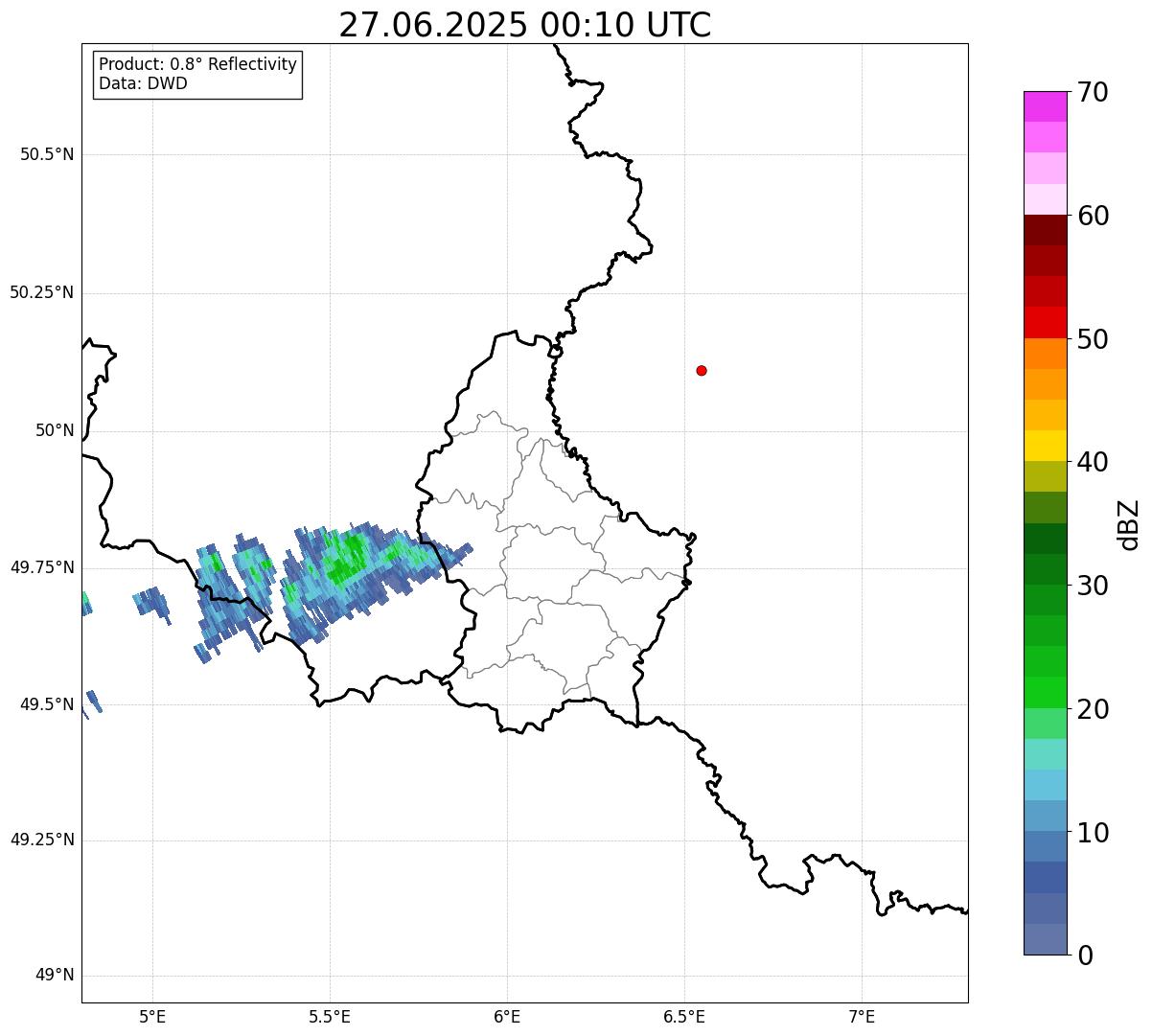Screen dimensions: 1152x1036
Task: Click the 49.25°N latitude label
Action: [x=41, y=840]
